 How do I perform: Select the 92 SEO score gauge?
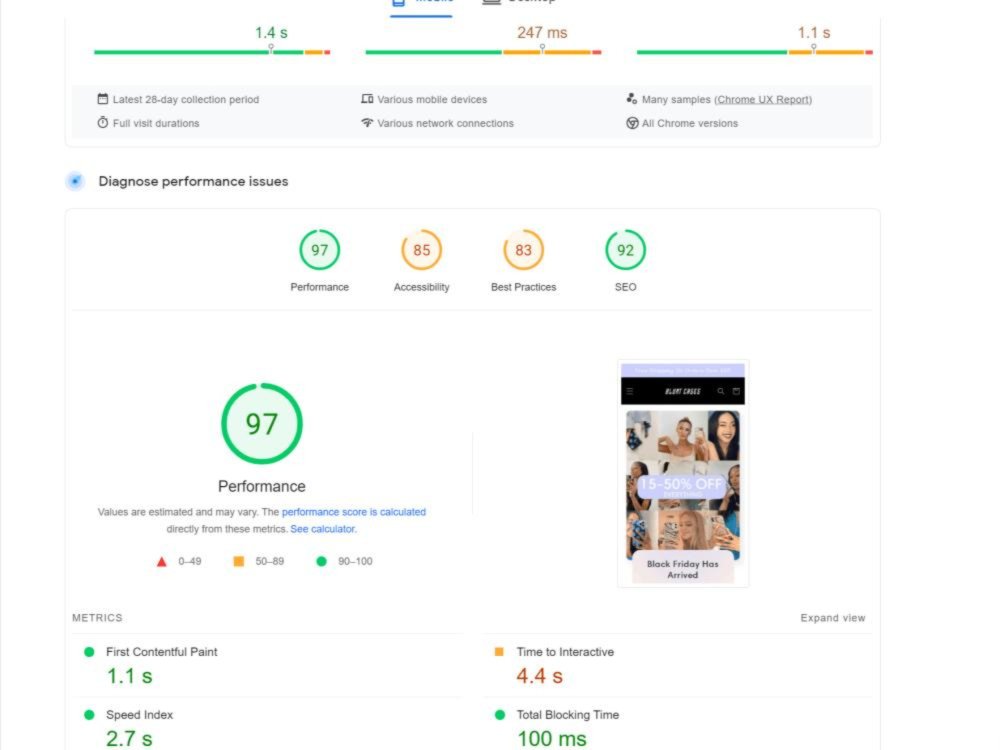[x=626, y=250]
